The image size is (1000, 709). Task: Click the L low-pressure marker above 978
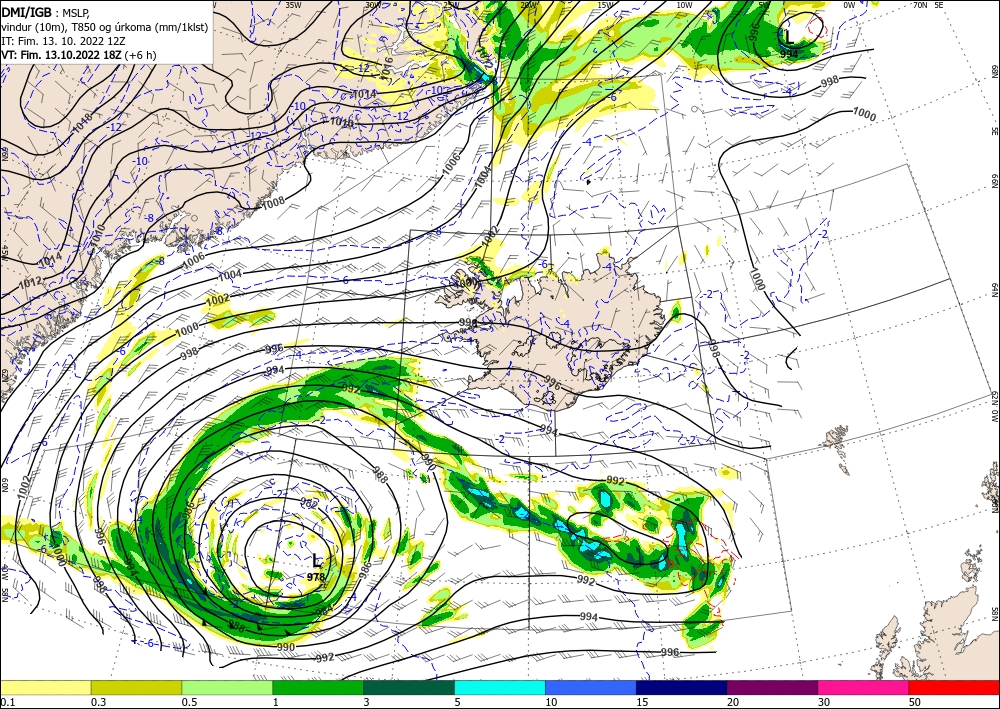[317, 562]
